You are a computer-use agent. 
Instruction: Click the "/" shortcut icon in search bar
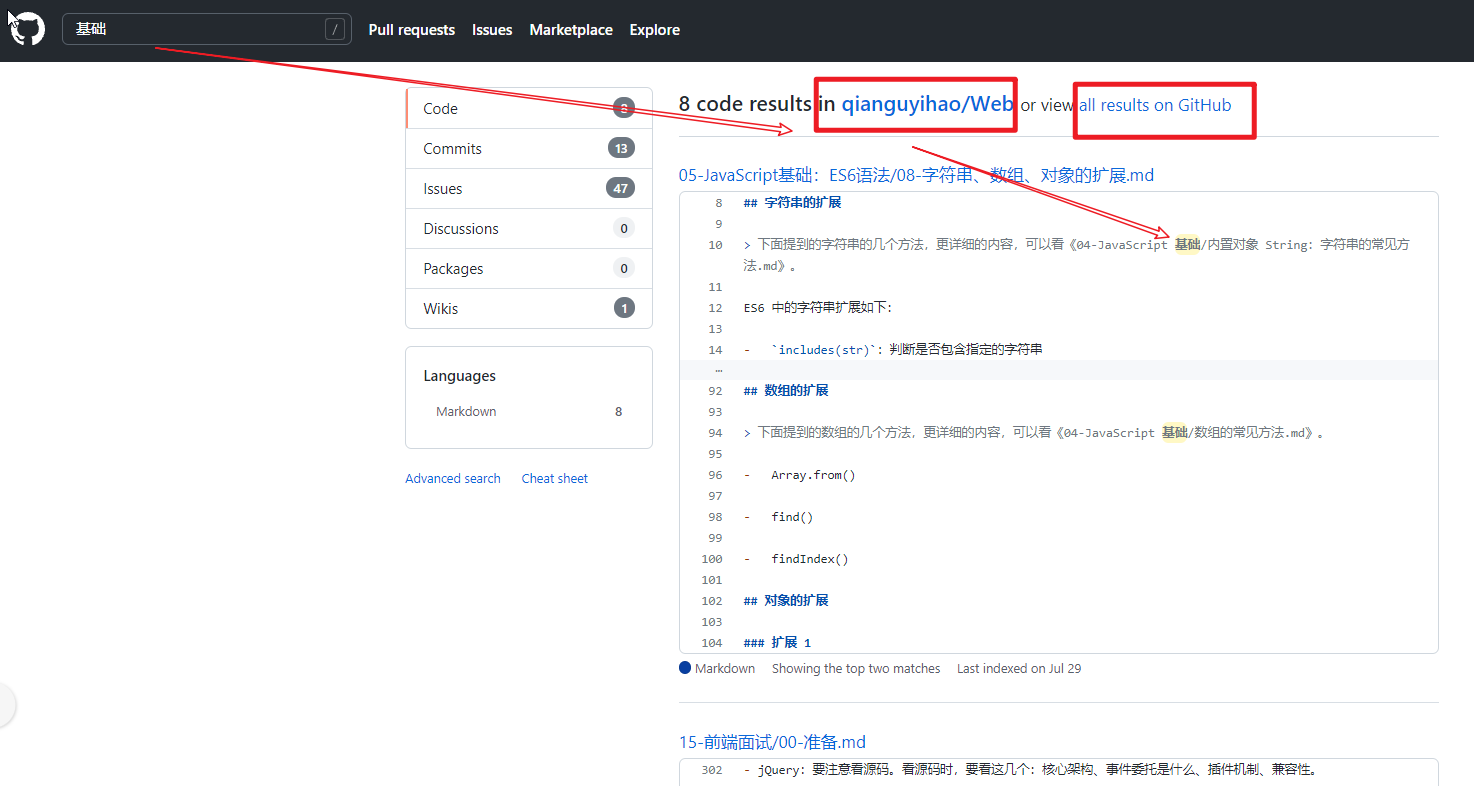[x=335, y=29]
